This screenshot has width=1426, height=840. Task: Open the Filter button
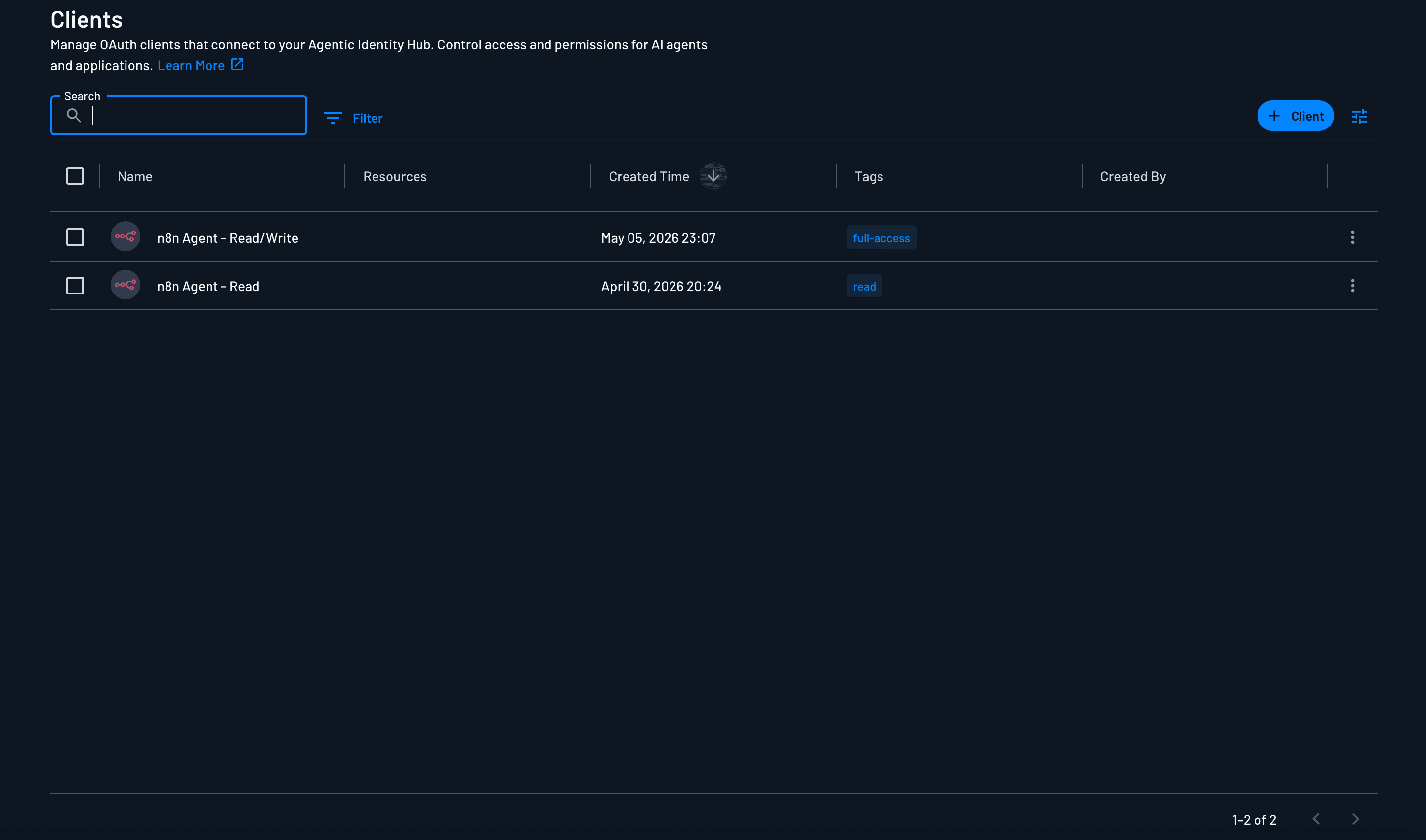[x=353, y=118]
